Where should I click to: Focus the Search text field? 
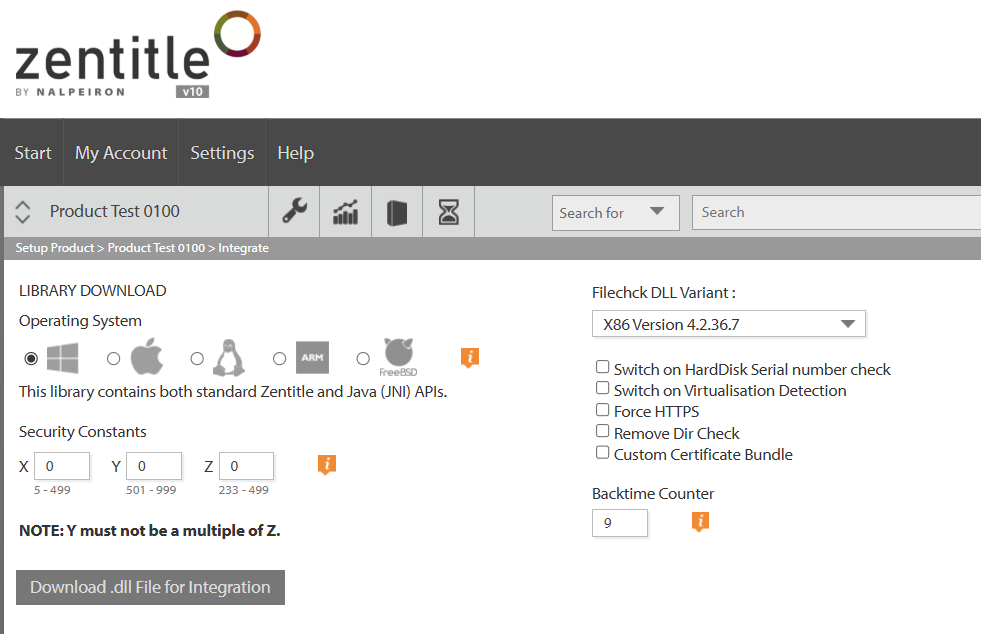(x=836, y=213)
